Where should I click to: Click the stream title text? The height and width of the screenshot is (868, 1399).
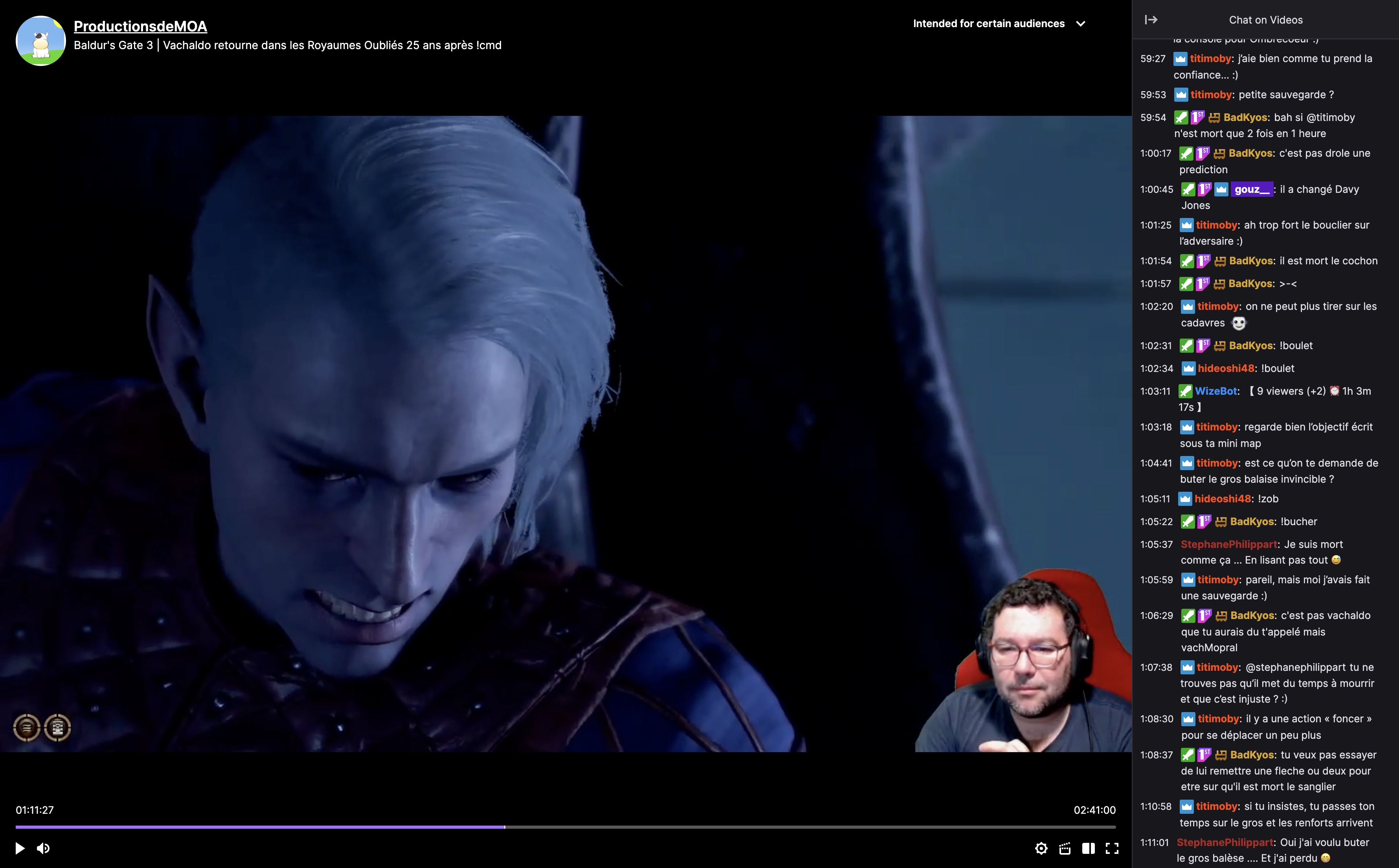click(287, 45)
